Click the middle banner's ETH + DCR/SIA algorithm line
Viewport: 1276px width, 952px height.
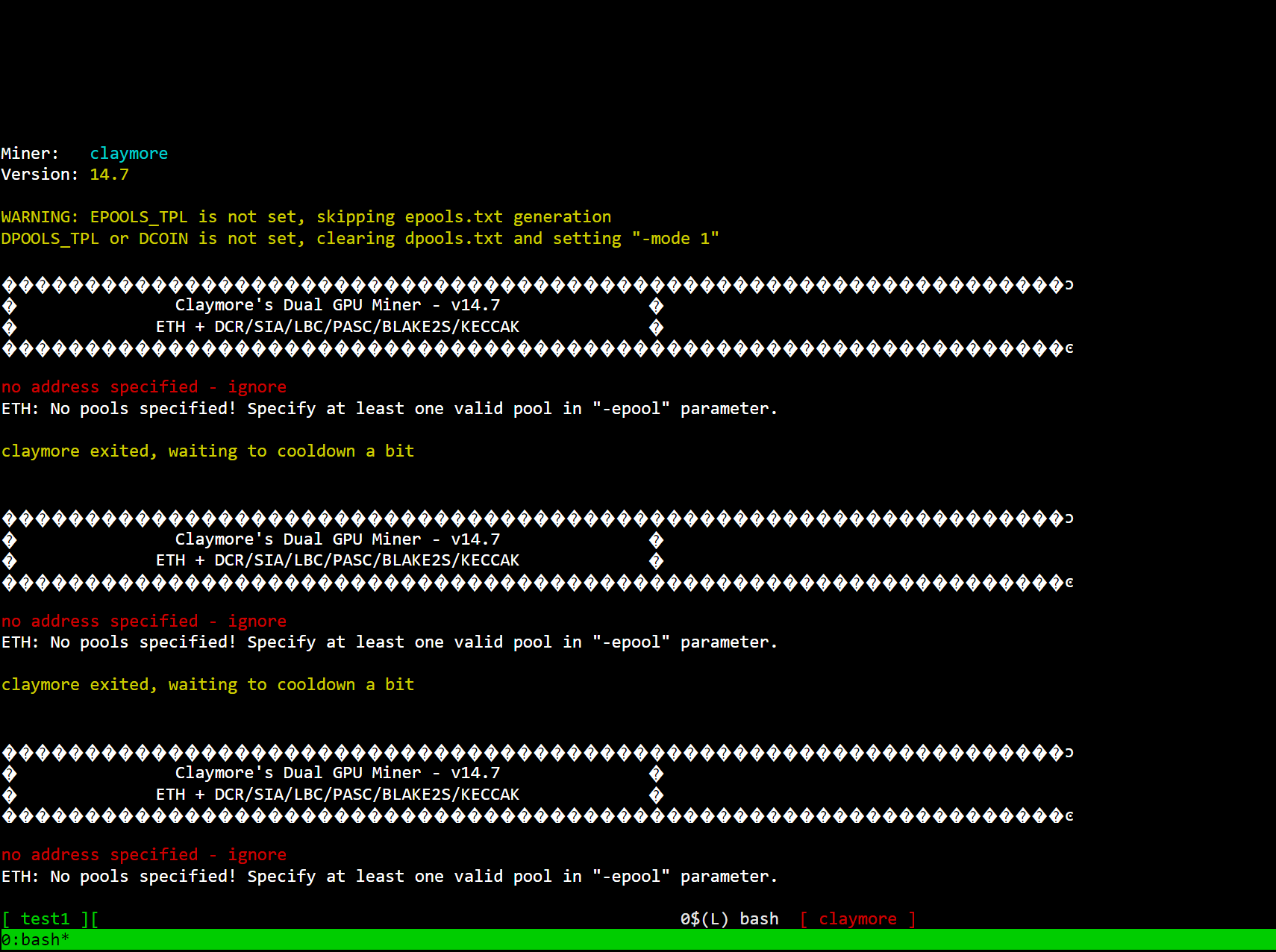pos(337,560)
